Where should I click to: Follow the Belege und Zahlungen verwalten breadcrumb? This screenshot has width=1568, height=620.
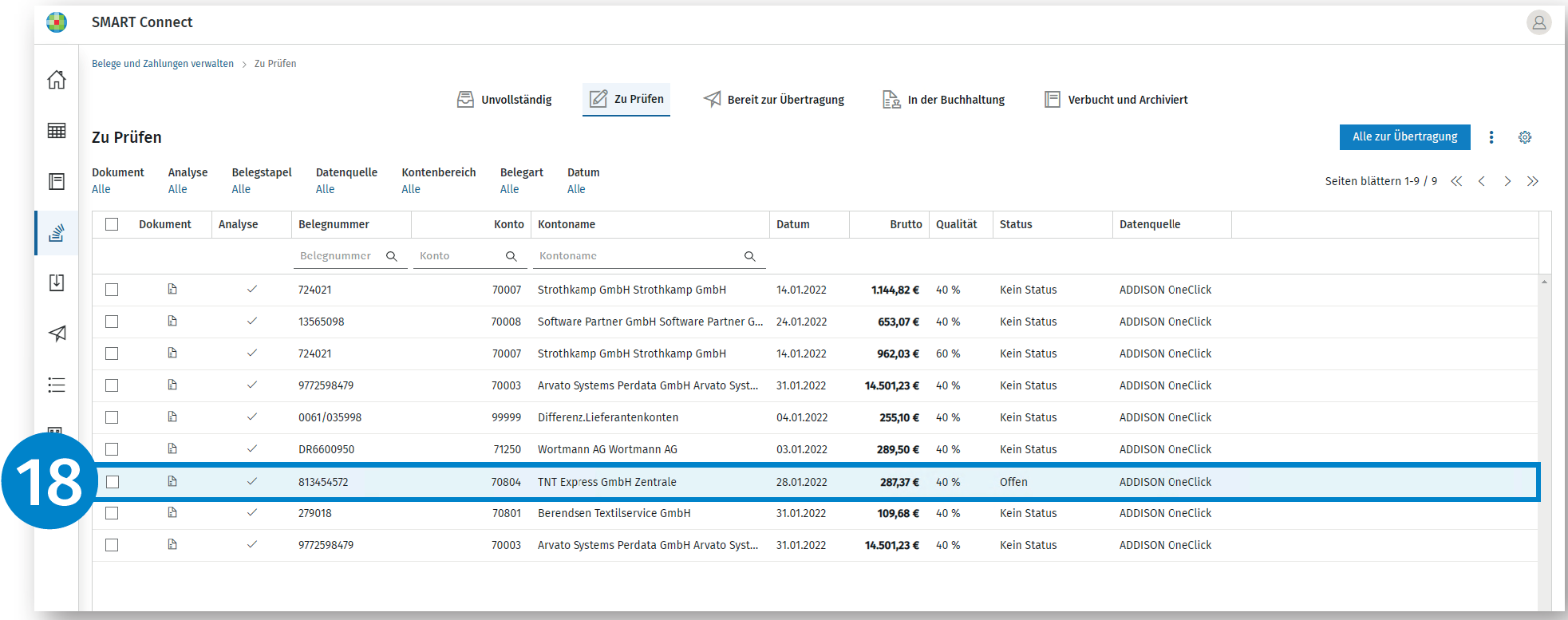click(x=163, y=64)
